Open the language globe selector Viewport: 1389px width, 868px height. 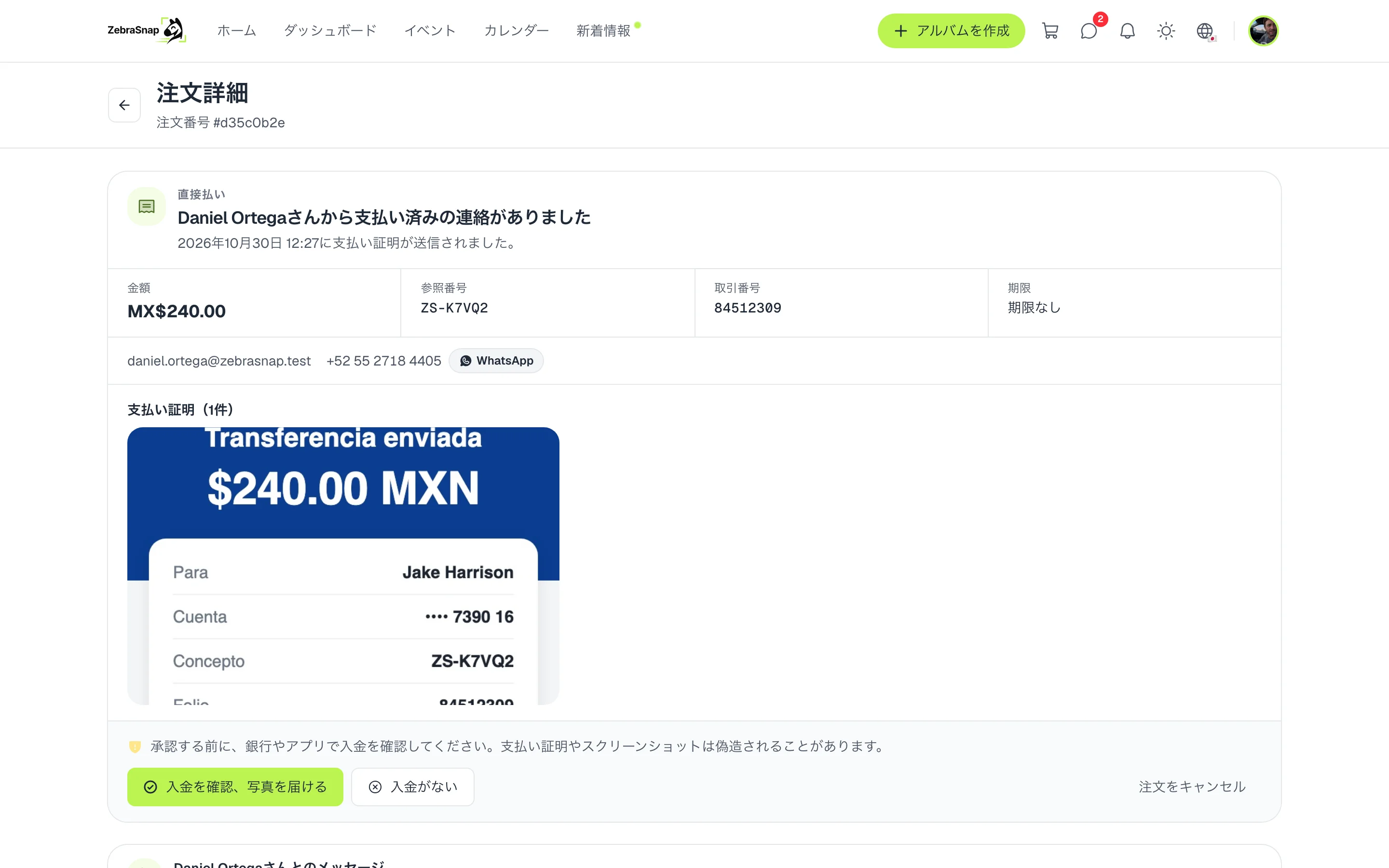coord(1205,31)
